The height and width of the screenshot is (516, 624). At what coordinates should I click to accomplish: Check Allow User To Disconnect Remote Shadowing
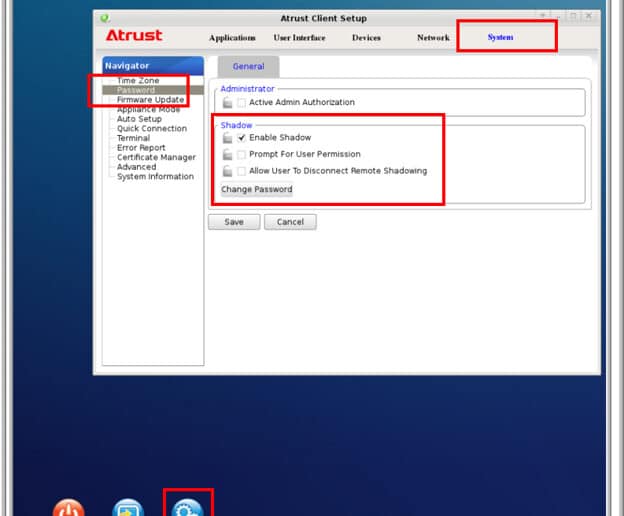pos(241,171)
